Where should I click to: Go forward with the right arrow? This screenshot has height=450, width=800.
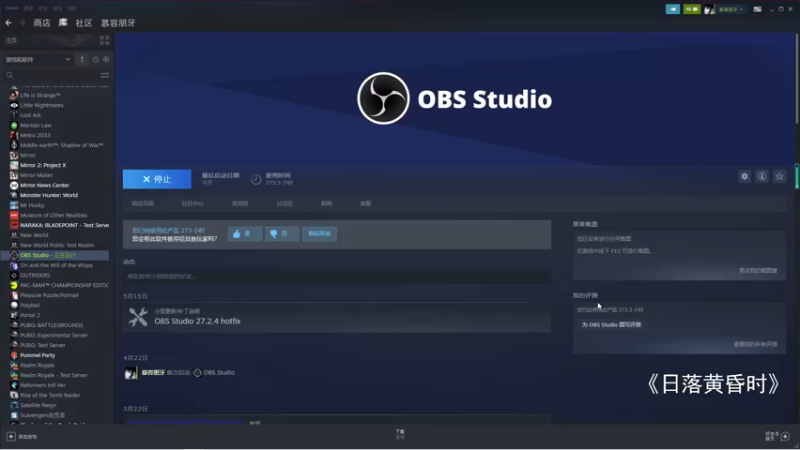(x=22, y=23)
